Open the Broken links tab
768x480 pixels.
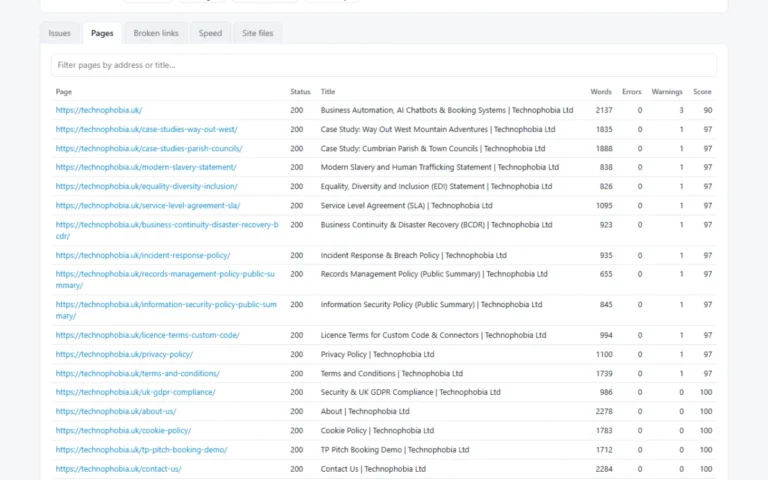click(156, 33)
